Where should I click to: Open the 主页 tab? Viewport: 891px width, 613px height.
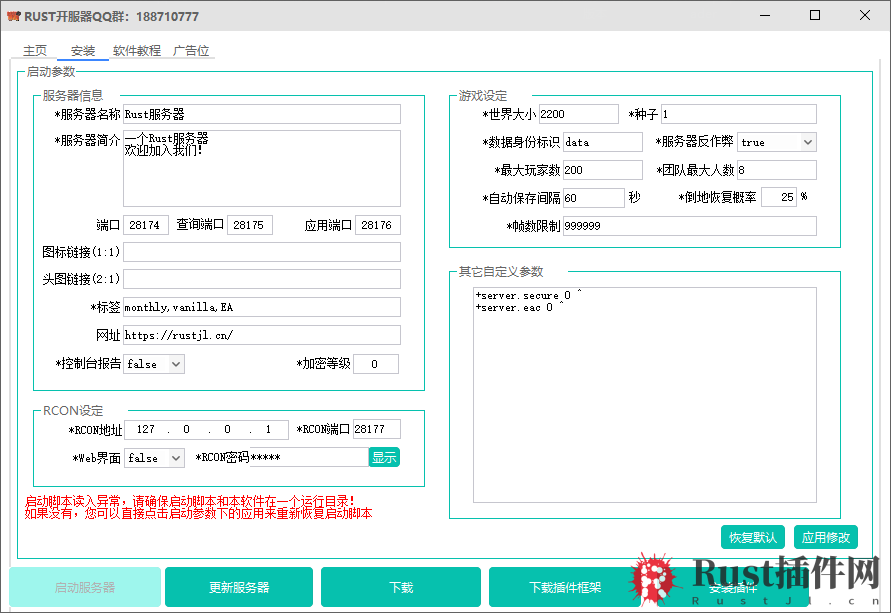35,51
